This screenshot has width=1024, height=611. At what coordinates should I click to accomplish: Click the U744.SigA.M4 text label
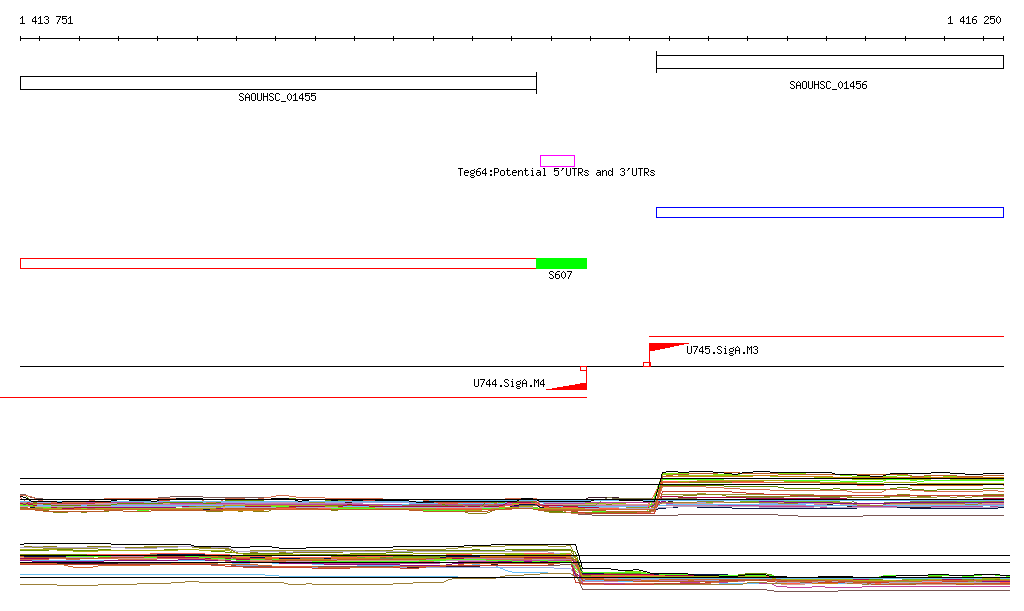tap(509, 383)
